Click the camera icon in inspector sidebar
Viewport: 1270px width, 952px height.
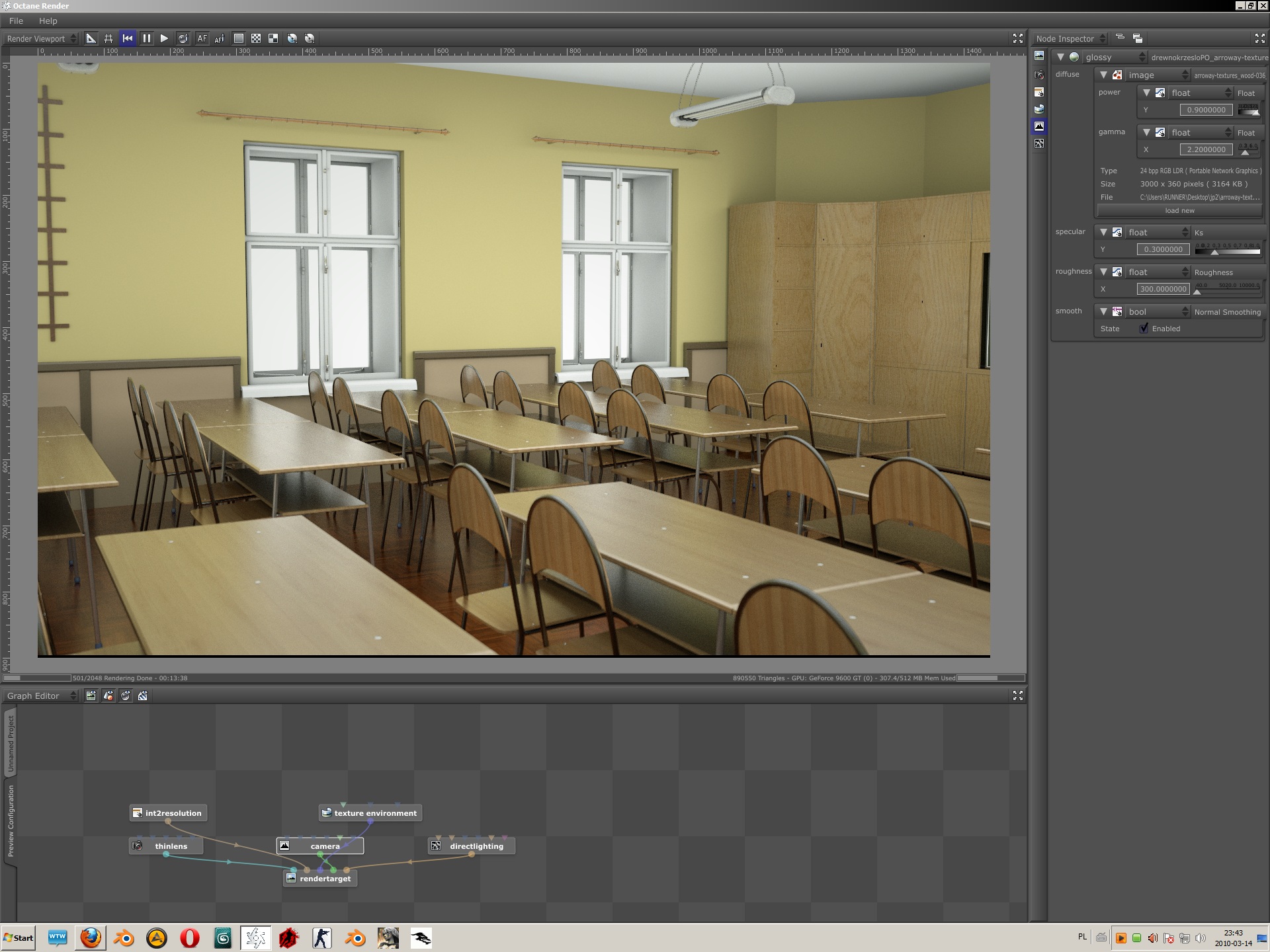click(1039, 75)
